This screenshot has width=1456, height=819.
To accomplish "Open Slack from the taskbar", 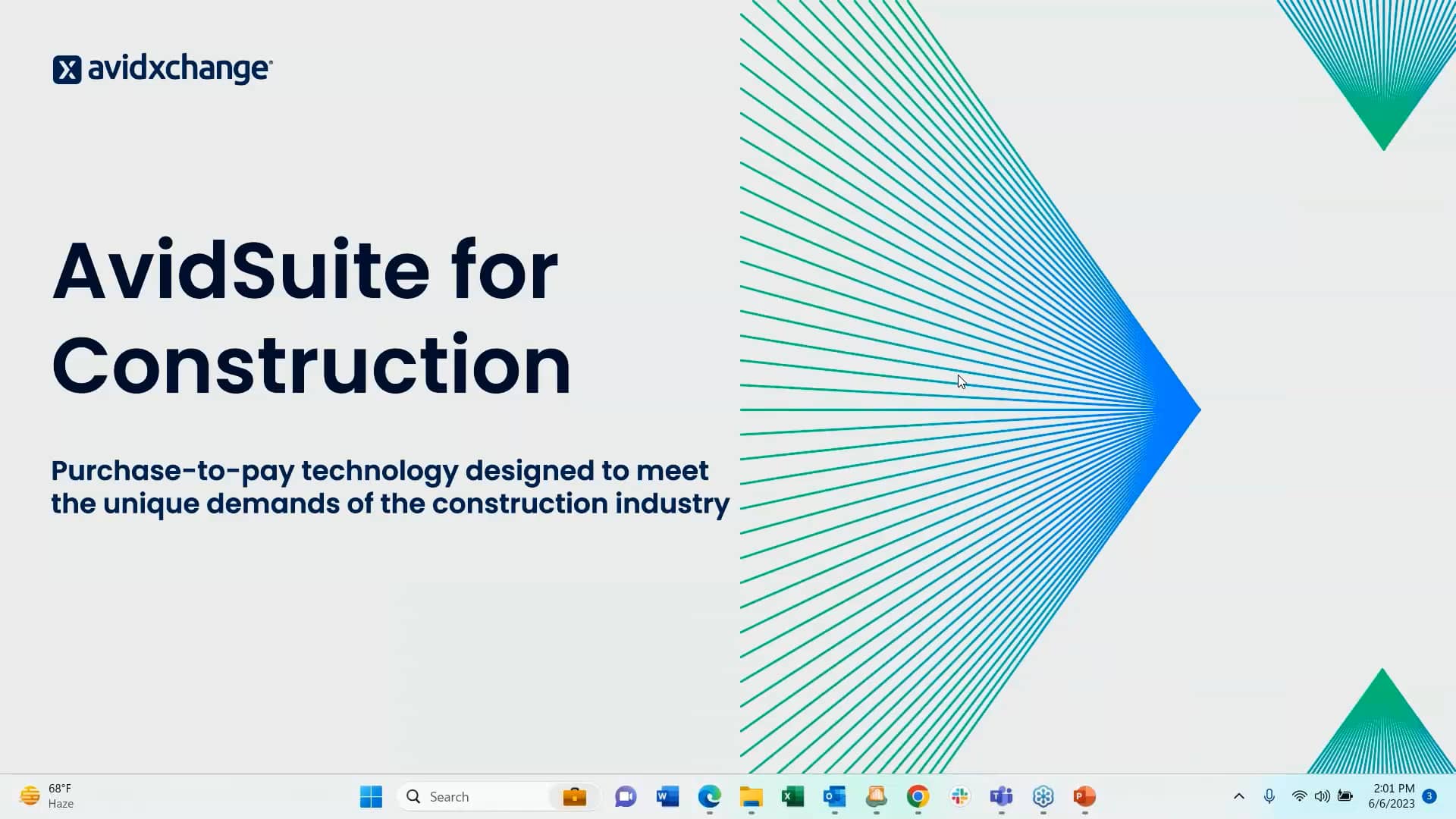I will pos(959,796).
